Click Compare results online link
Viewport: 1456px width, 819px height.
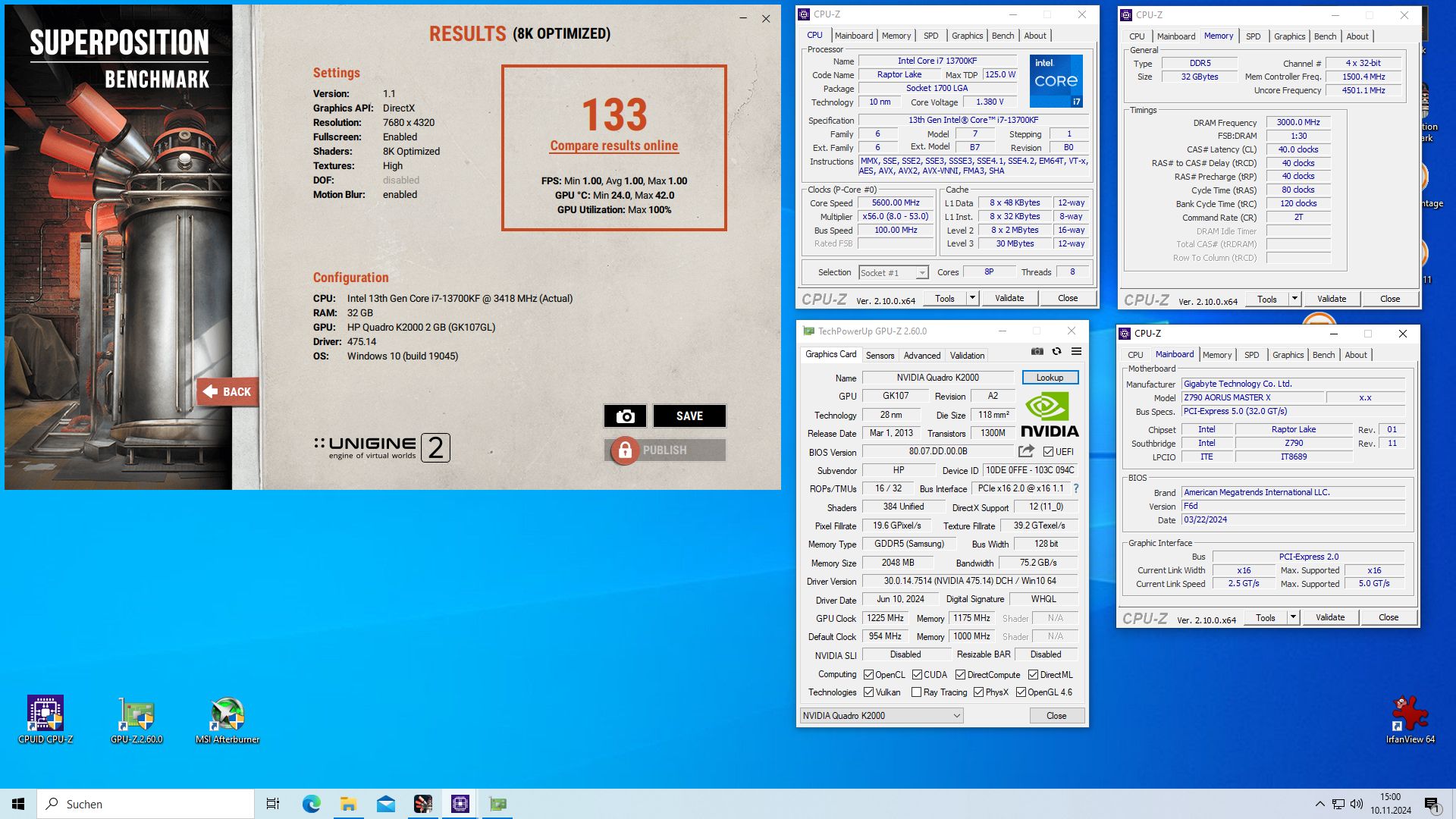click(x=613, y=146)
